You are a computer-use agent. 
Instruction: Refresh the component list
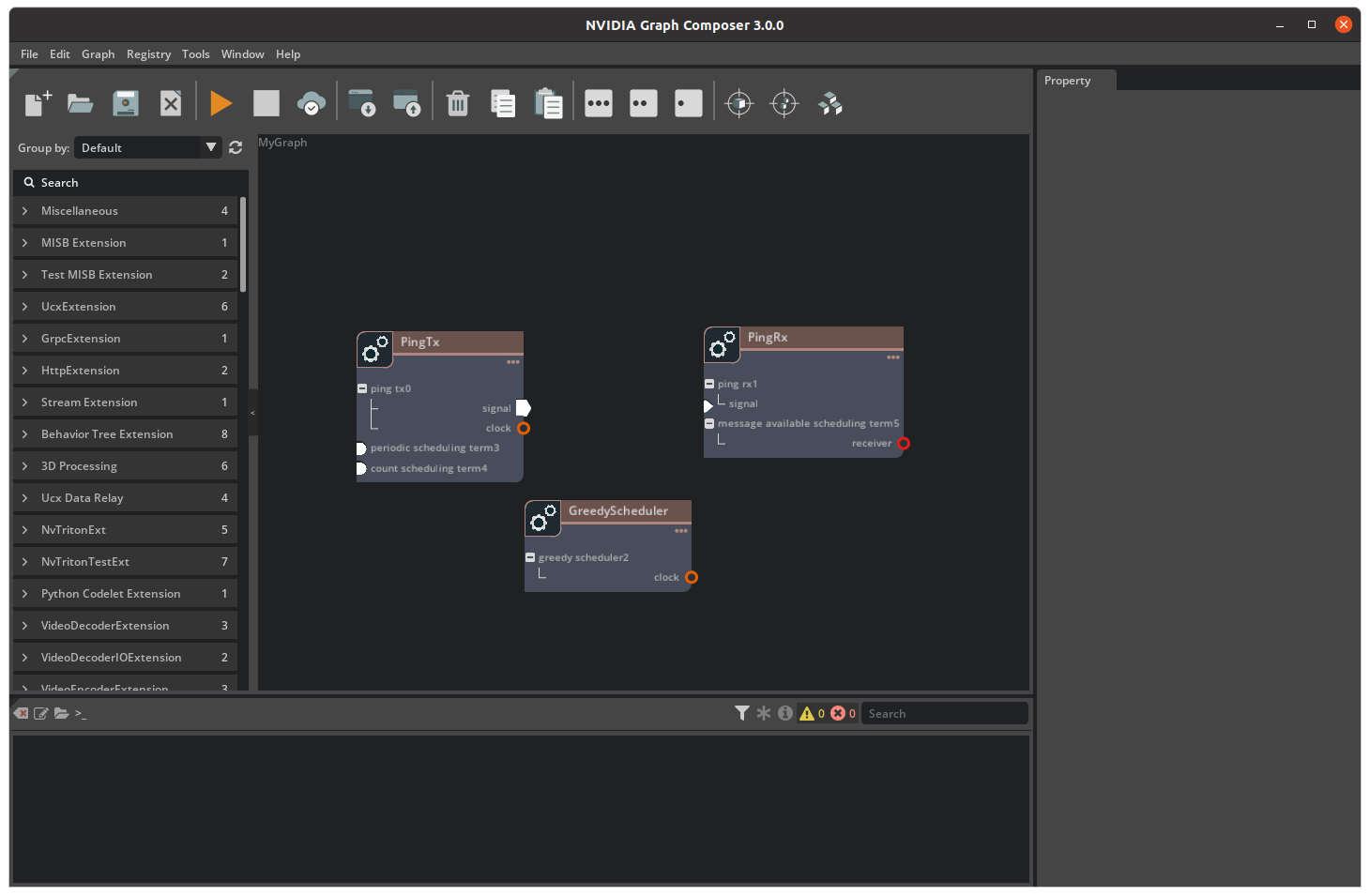click(236, 147)
